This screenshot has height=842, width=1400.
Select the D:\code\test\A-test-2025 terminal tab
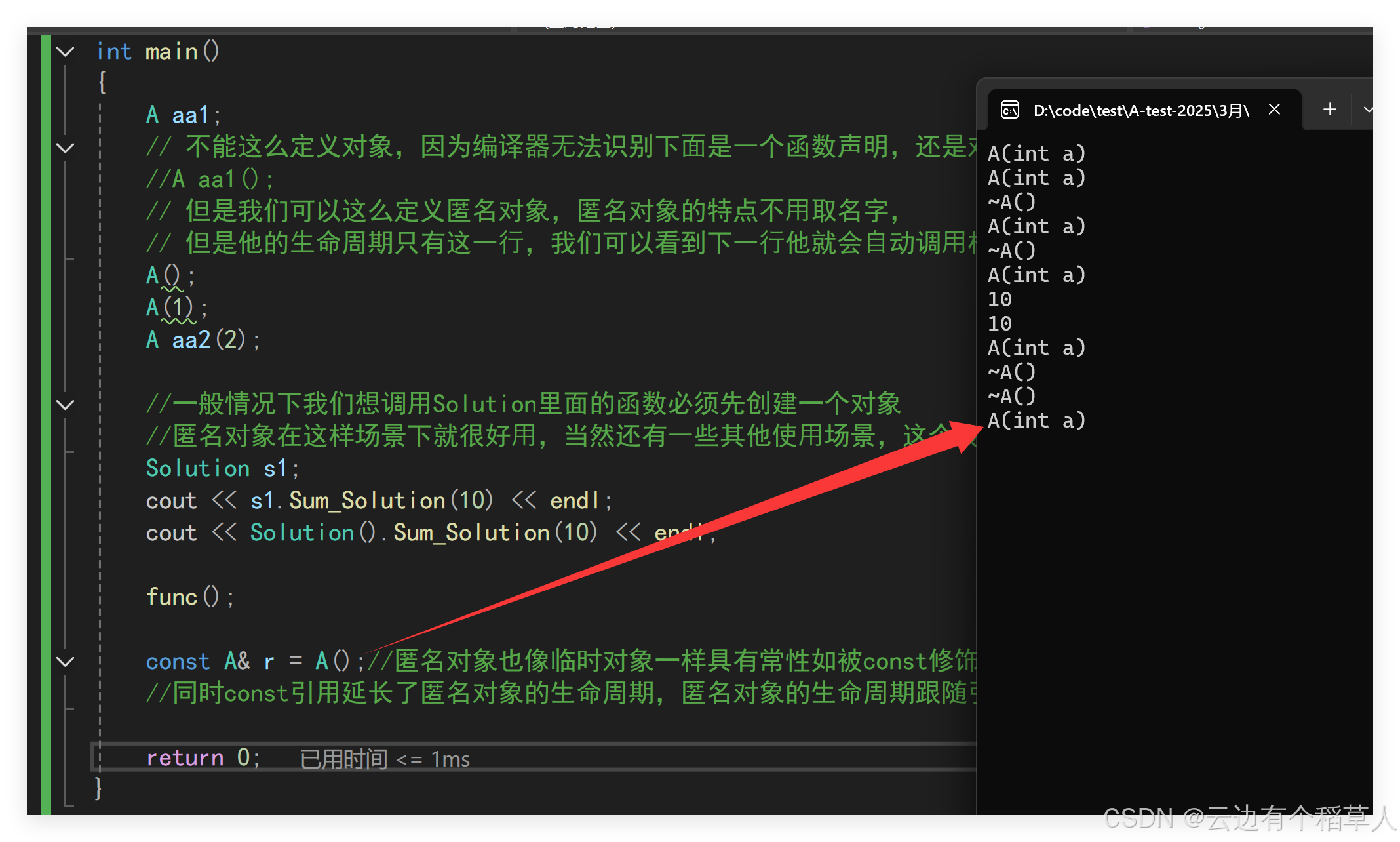coord(1140,110)
